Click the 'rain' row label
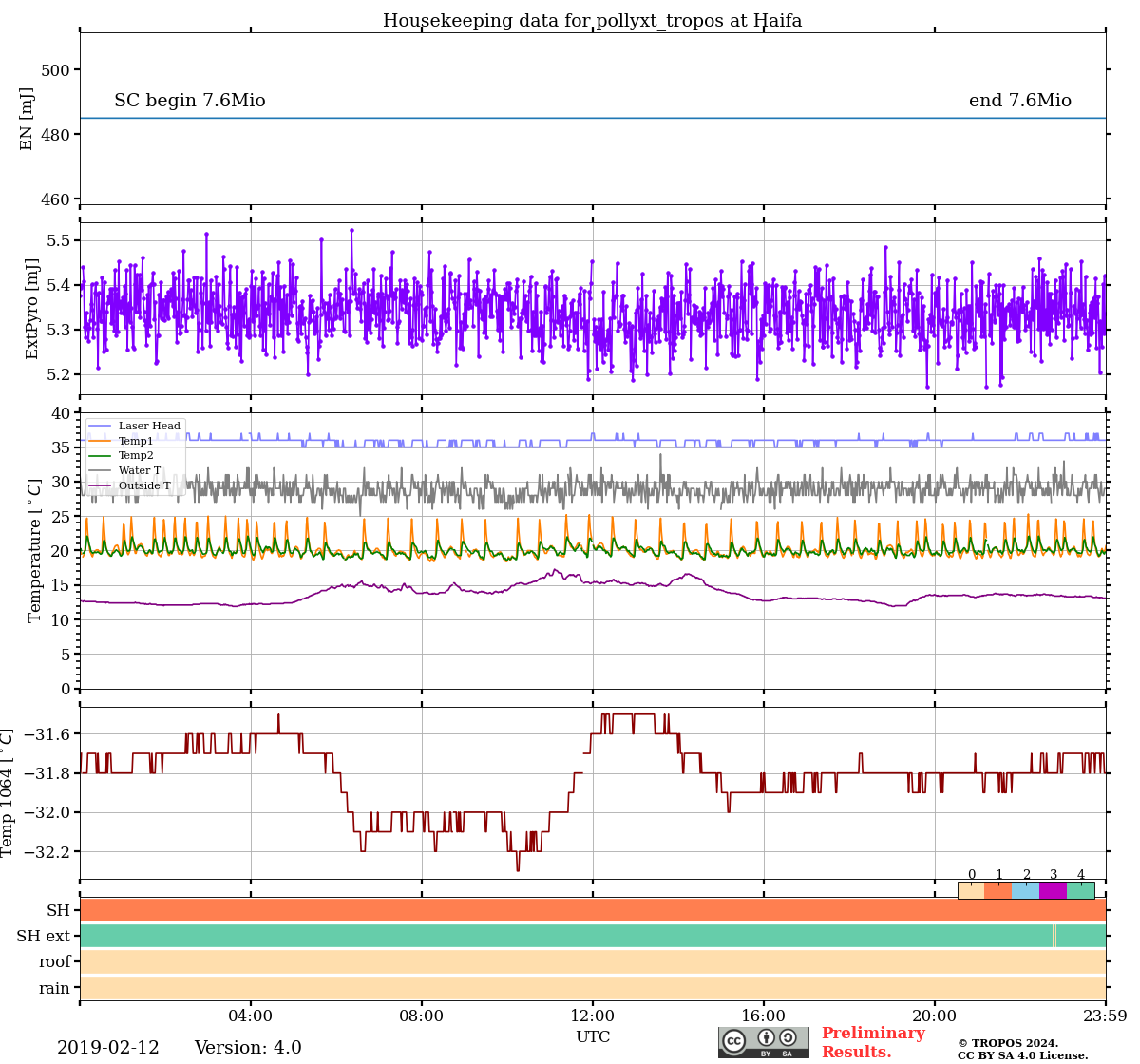The image size is (1140, 1064). click(55, 988)
